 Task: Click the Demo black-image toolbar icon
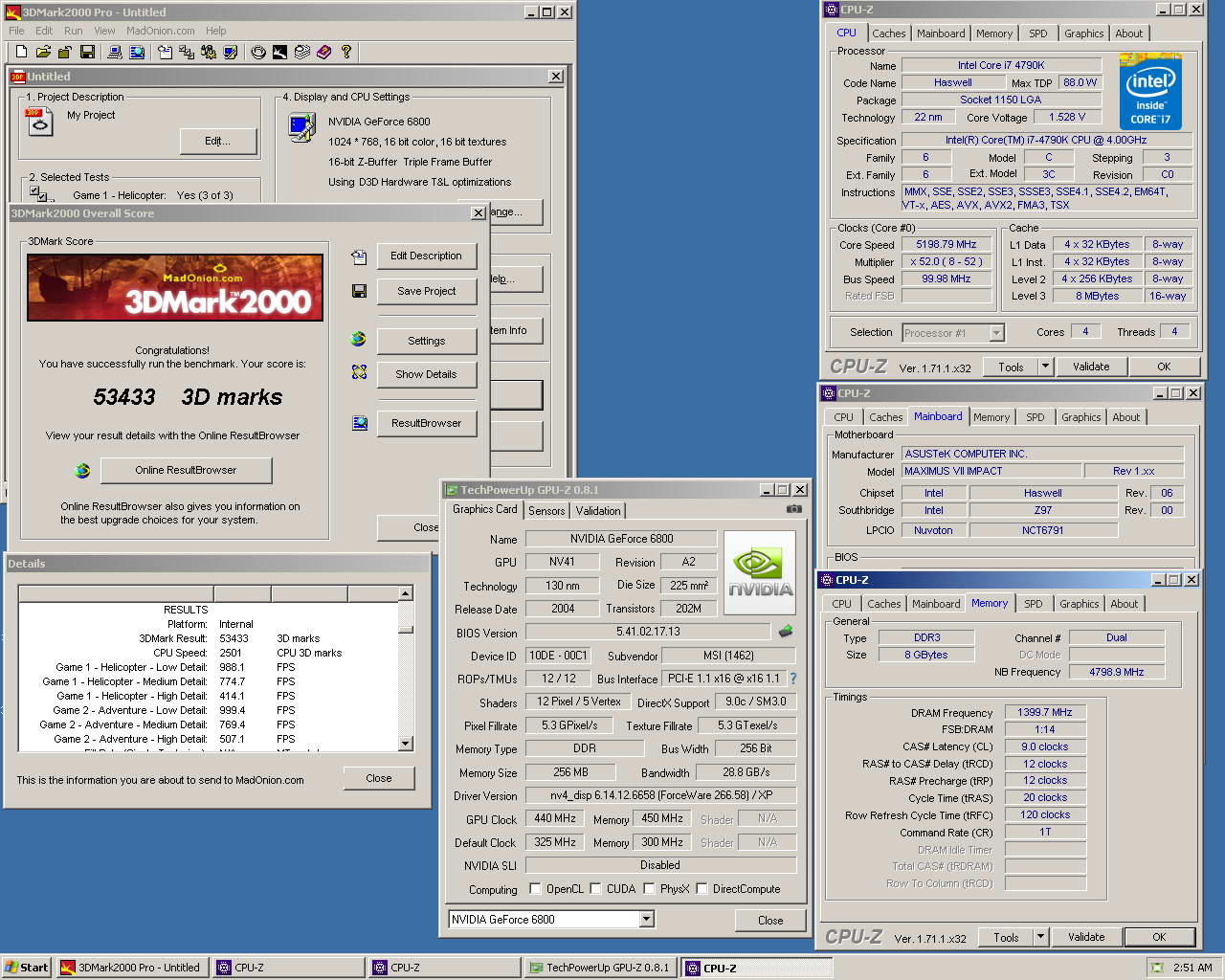coord(280,52)
